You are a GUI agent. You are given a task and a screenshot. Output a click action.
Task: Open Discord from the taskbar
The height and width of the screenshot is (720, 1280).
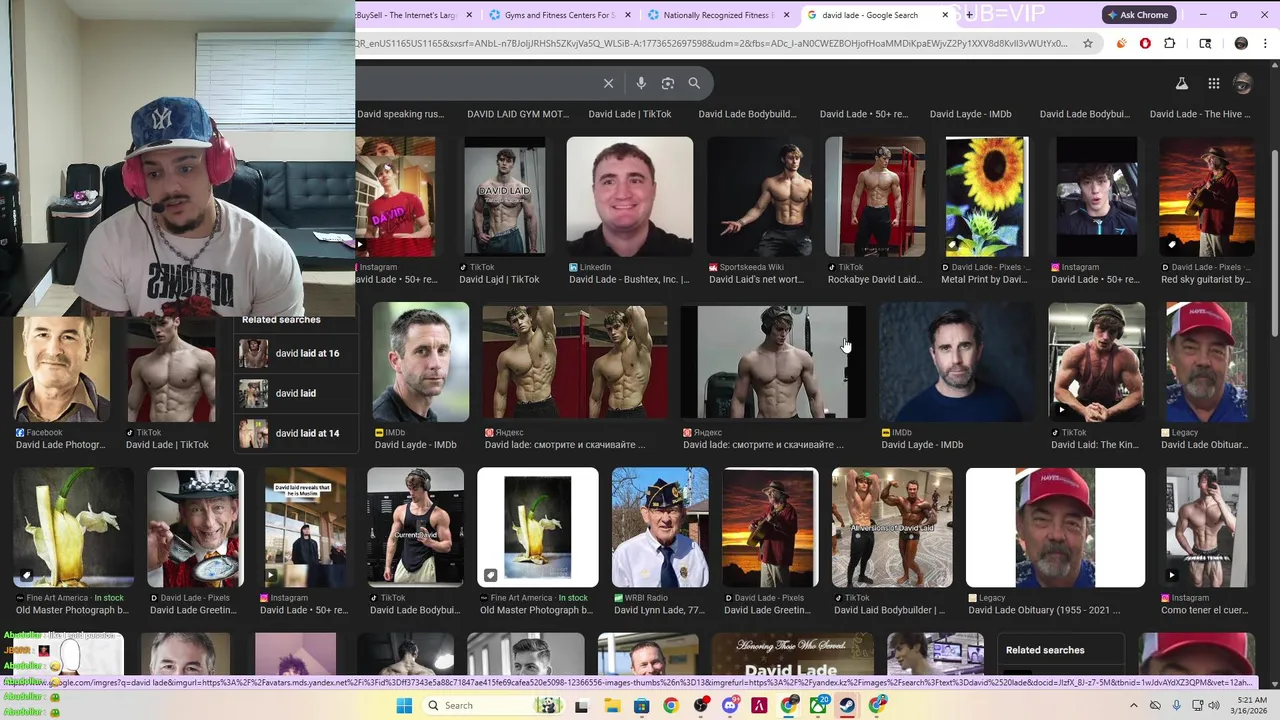click(x=730, y=706)
